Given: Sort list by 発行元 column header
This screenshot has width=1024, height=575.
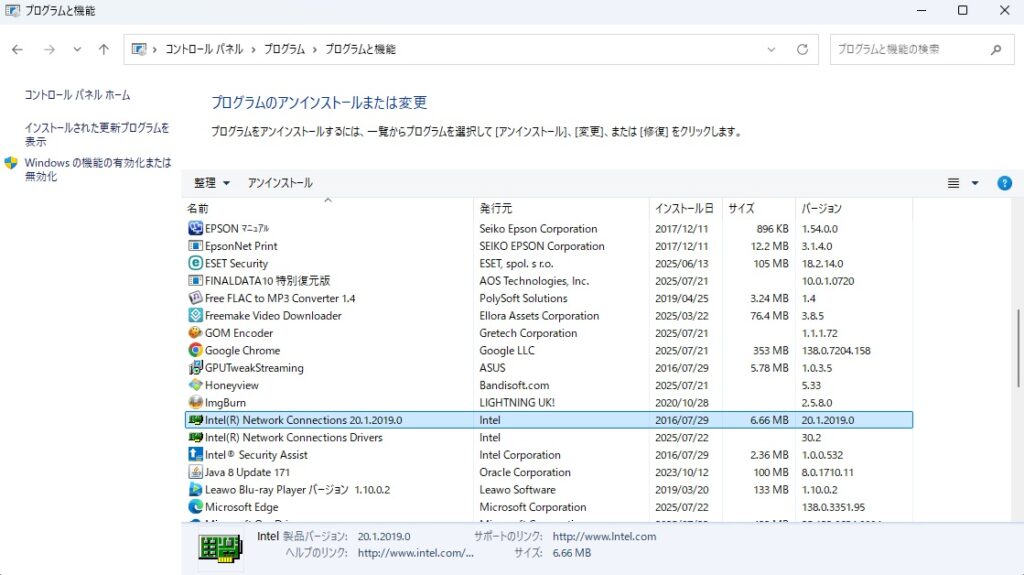Looking at the screenshot, I should click(496, 209).
